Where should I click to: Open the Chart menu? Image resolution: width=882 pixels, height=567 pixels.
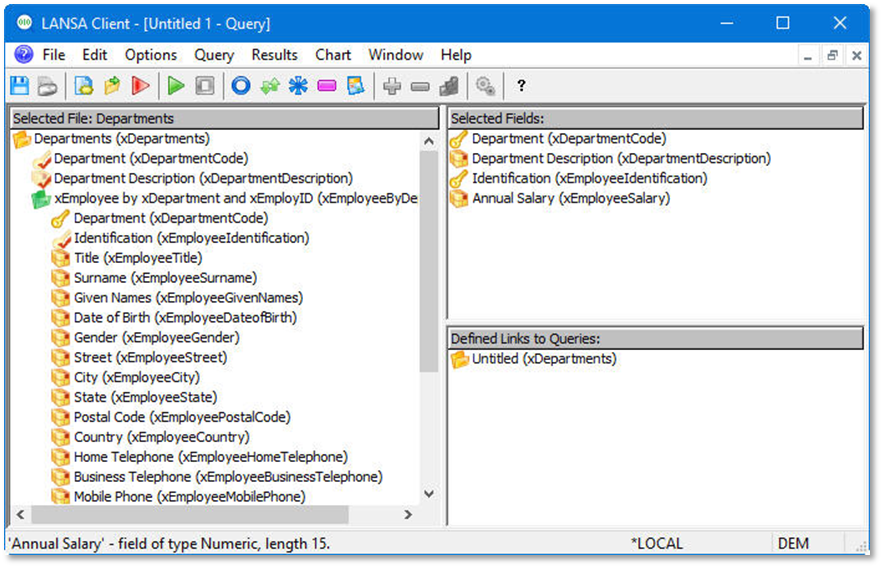point(333,55)
